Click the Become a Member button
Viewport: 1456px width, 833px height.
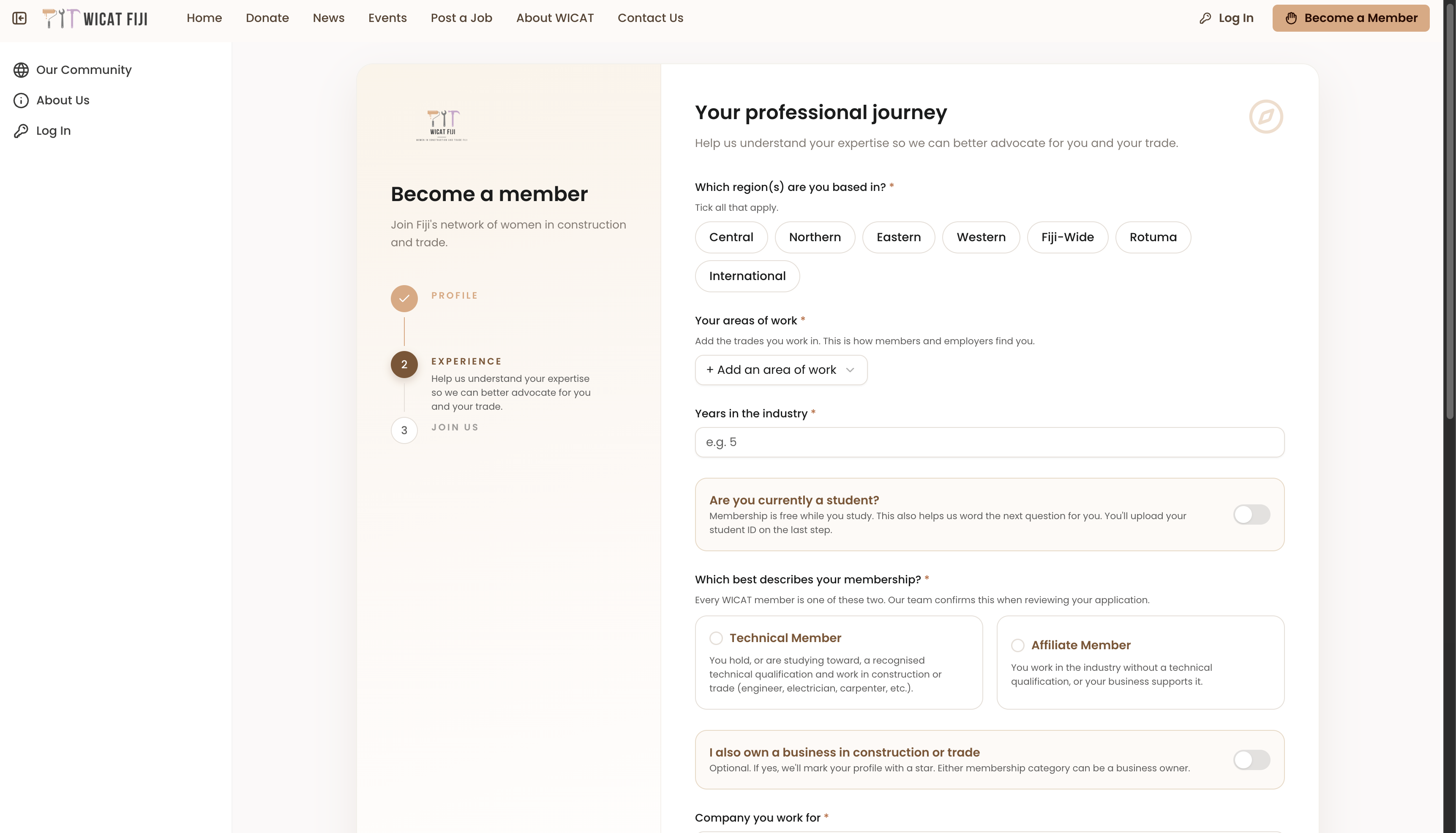[1351, 18]
